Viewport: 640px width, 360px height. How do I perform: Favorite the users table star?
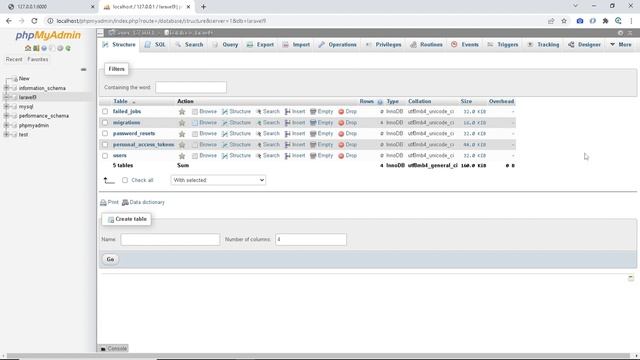(182, 156)
